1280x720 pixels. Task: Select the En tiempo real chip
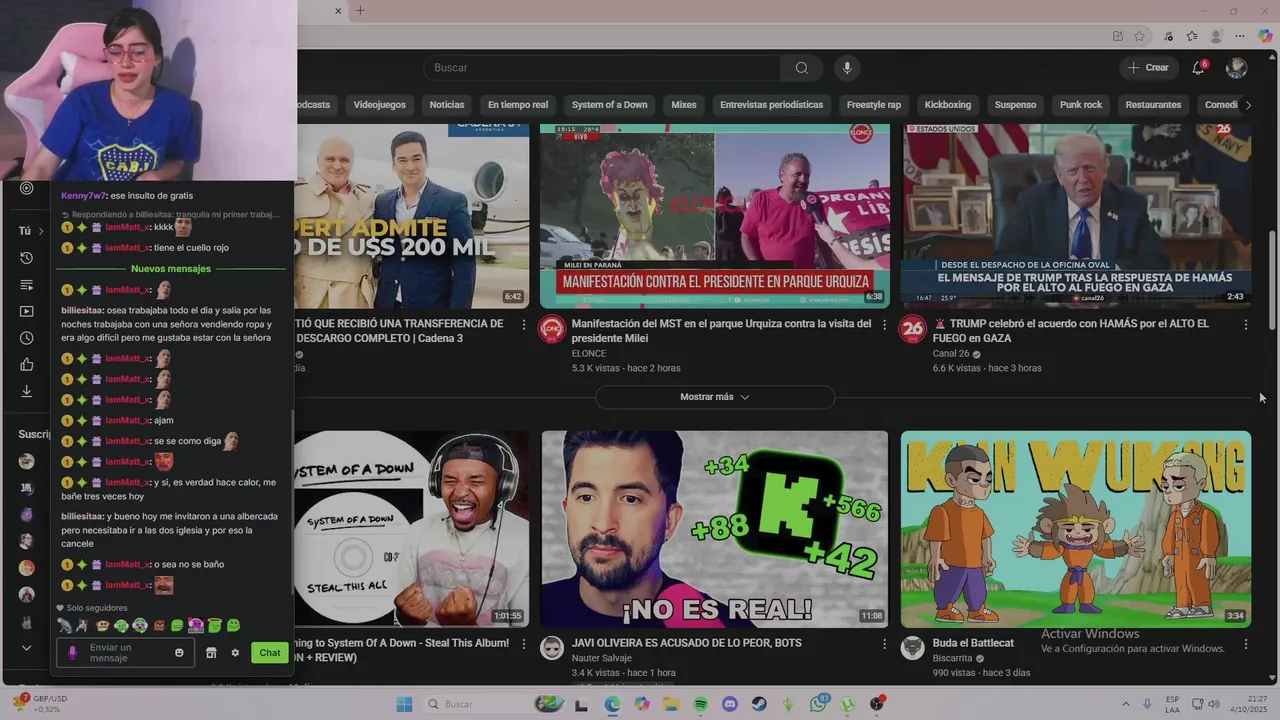pos(518,105)
